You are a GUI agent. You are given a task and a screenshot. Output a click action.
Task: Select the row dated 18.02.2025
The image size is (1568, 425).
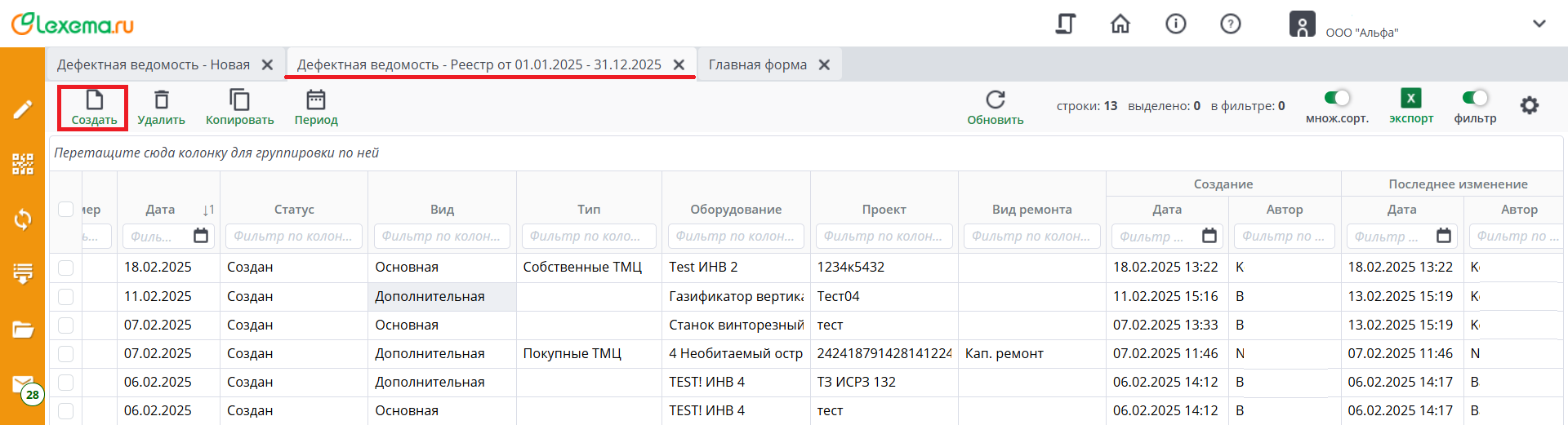66,268
